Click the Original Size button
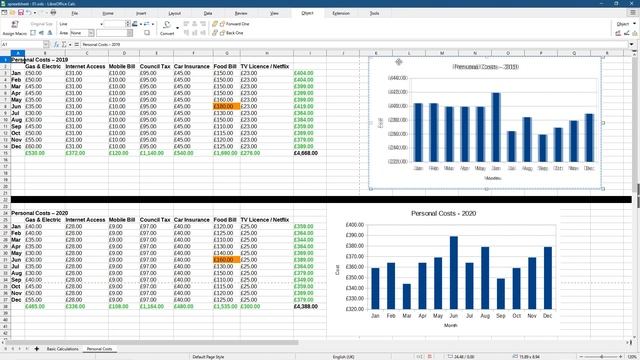Image resolution: width=640 pixels, height=360 pixels. 41,24
